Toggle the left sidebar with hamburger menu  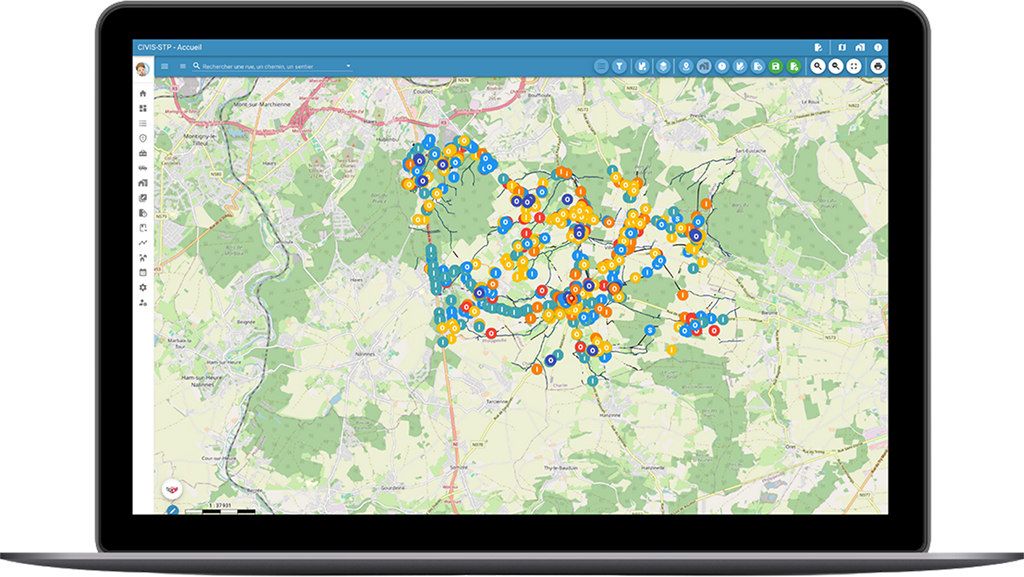tap(165, 66)
